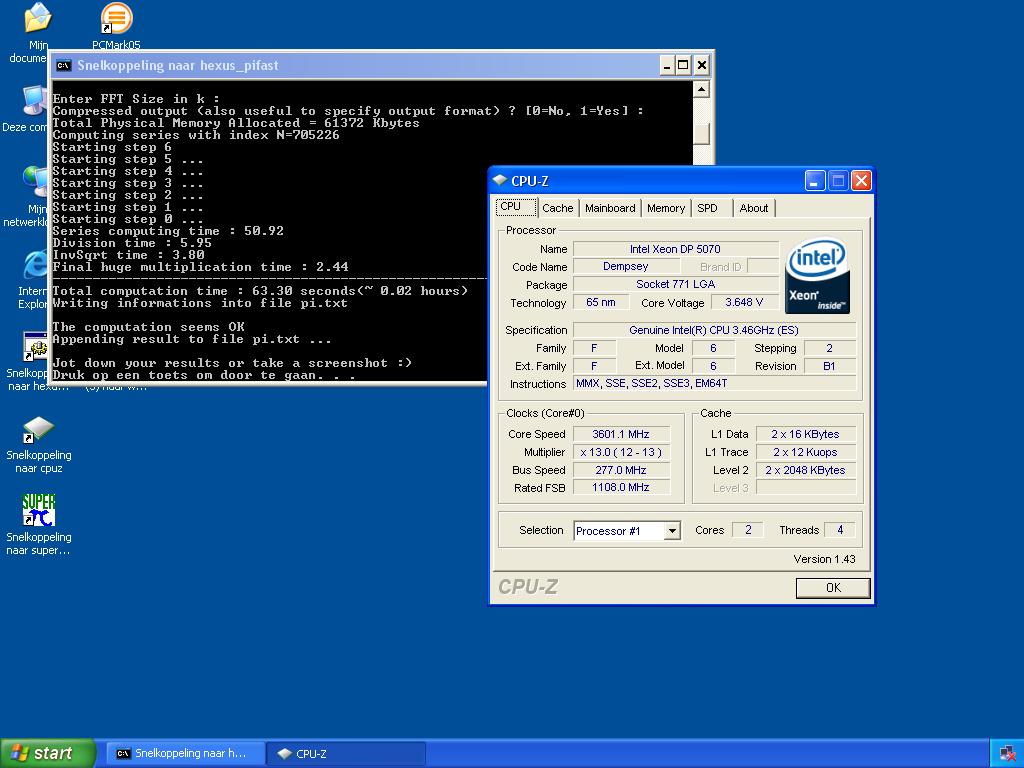Viewport: 1024px width, 768px height.
Task: Click the Intel Xeon inside logo
Action: click(x=817, y=276)
